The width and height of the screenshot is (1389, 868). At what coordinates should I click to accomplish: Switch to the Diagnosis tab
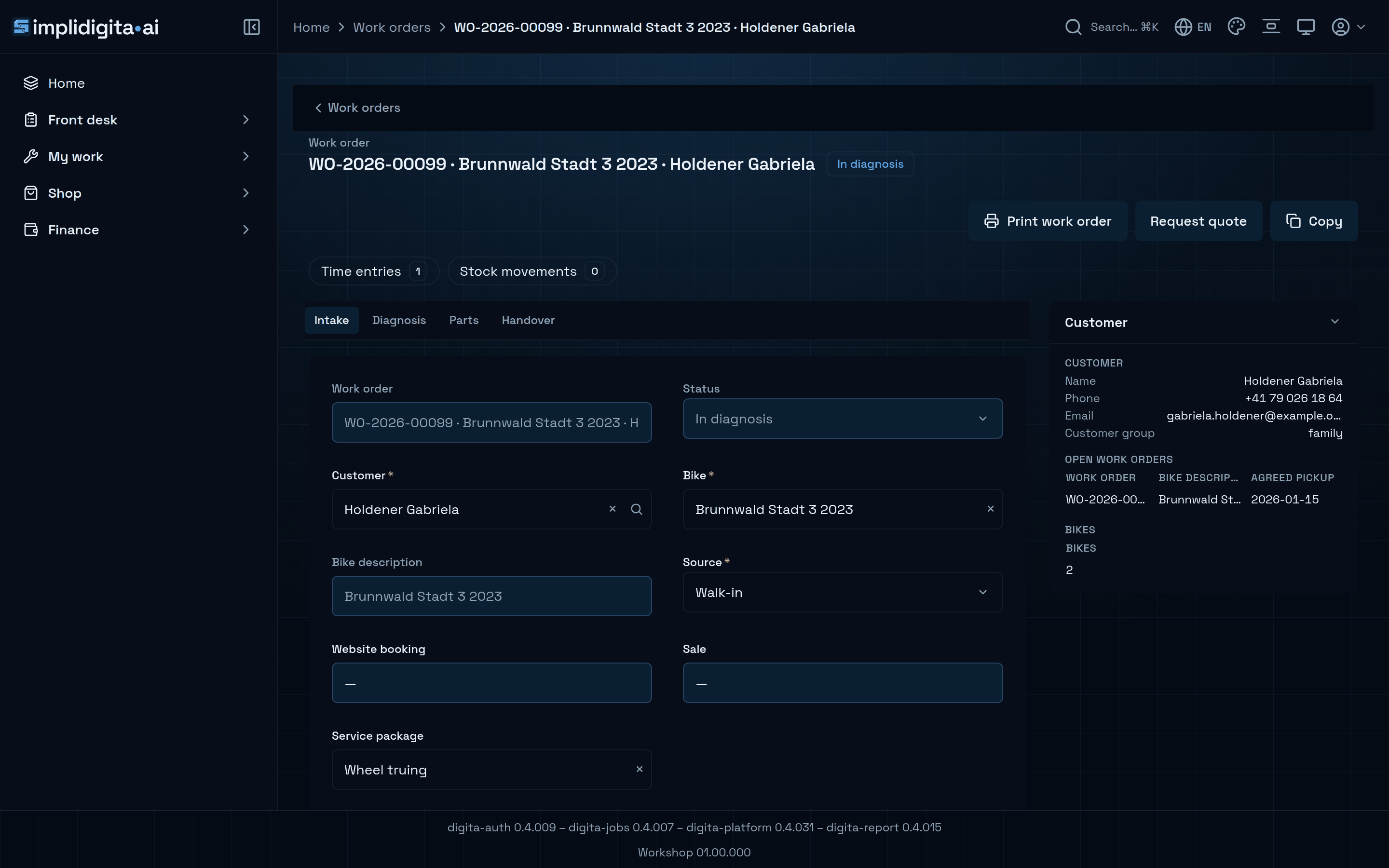click(399, 320)
